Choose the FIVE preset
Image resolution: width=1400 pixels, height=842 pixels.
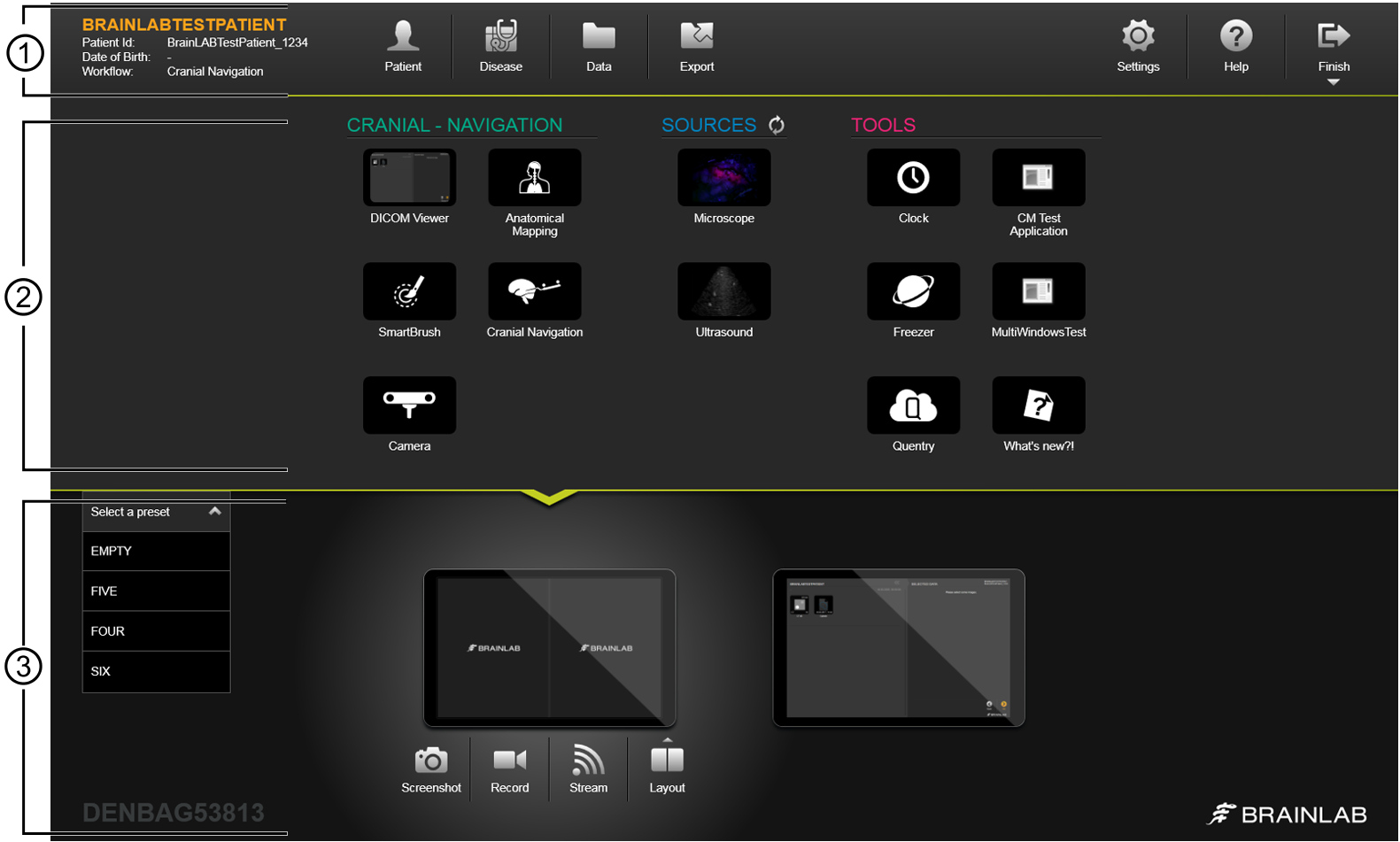(156, 591)
